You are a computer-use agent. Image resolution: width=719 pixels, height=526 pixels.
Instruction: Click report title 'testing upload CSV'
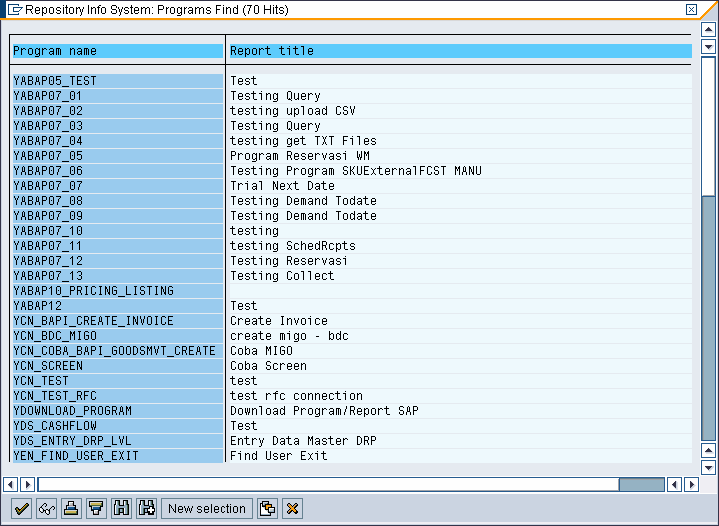[x=293, y=111]
